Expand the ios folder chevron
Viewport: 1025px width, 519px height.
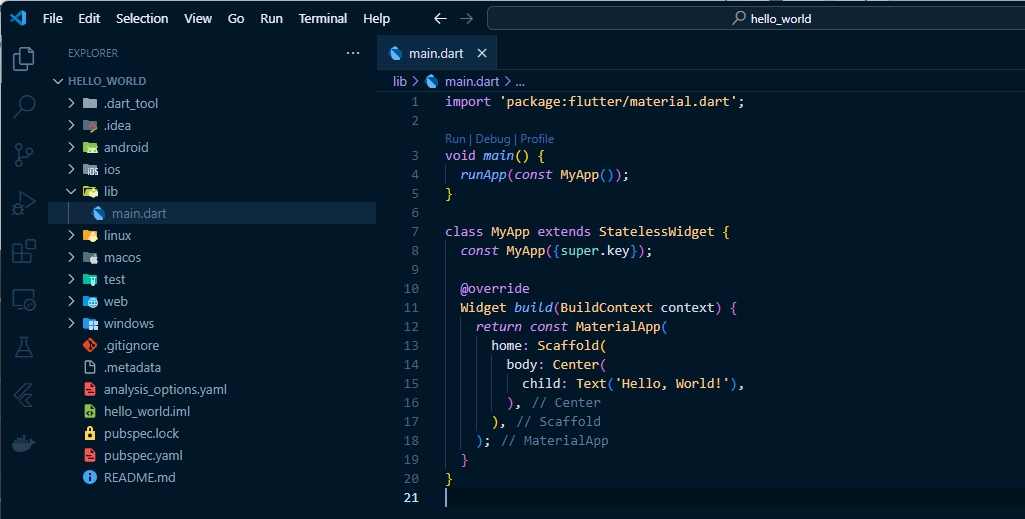point(71,169)
